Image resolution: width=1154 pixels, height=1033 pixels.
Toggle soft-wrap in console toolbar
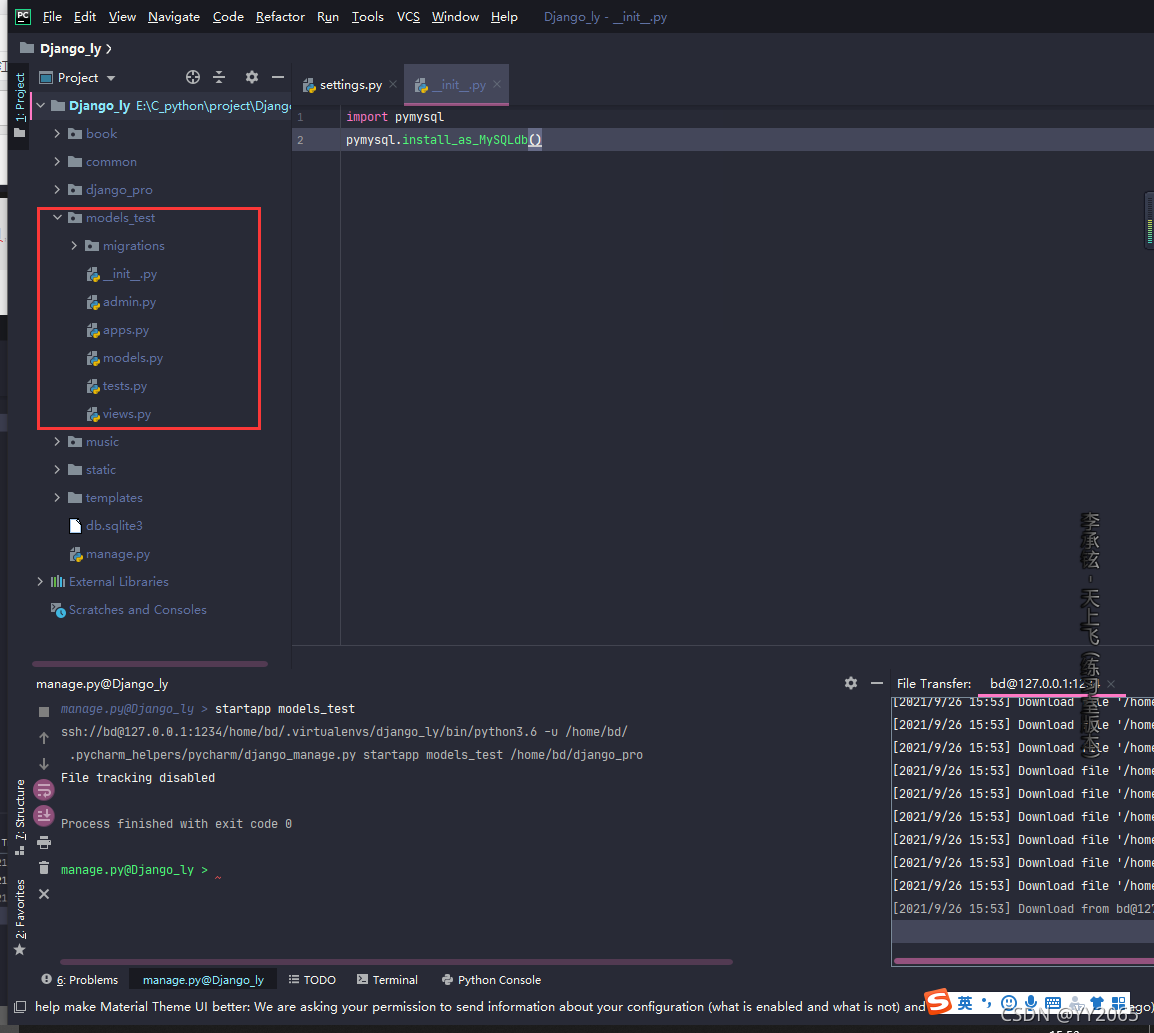tap(44, 790)
